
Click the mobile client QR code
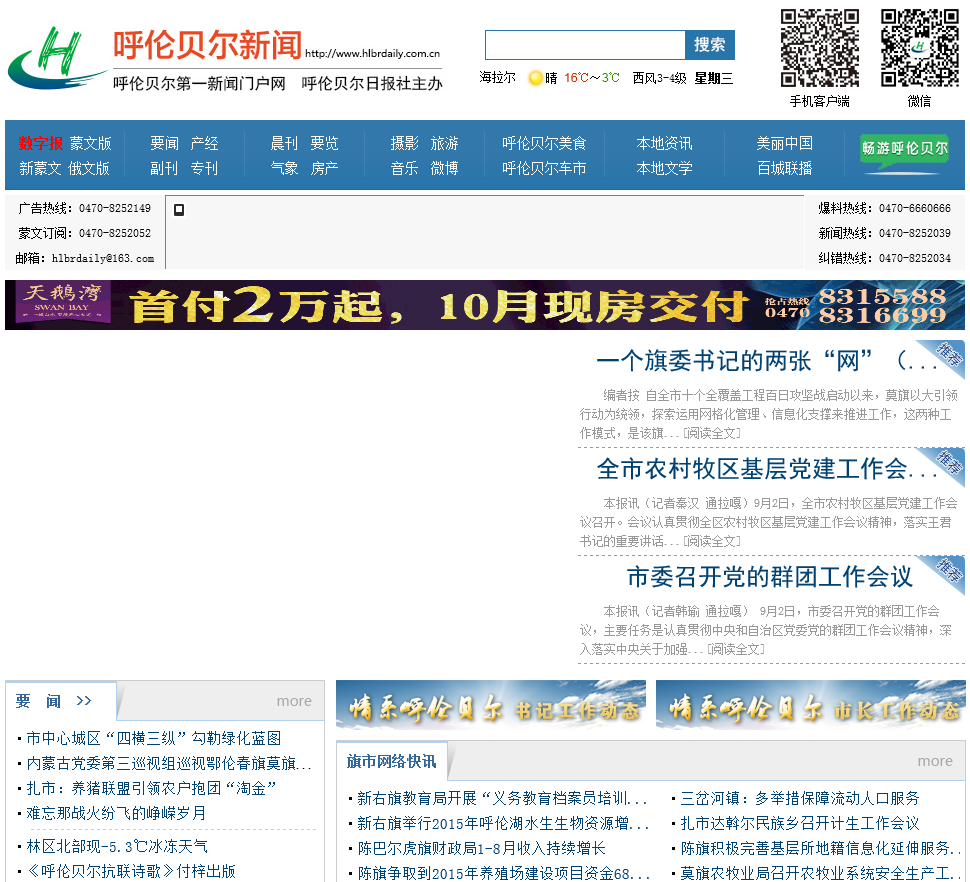click(x=819, y=48)
